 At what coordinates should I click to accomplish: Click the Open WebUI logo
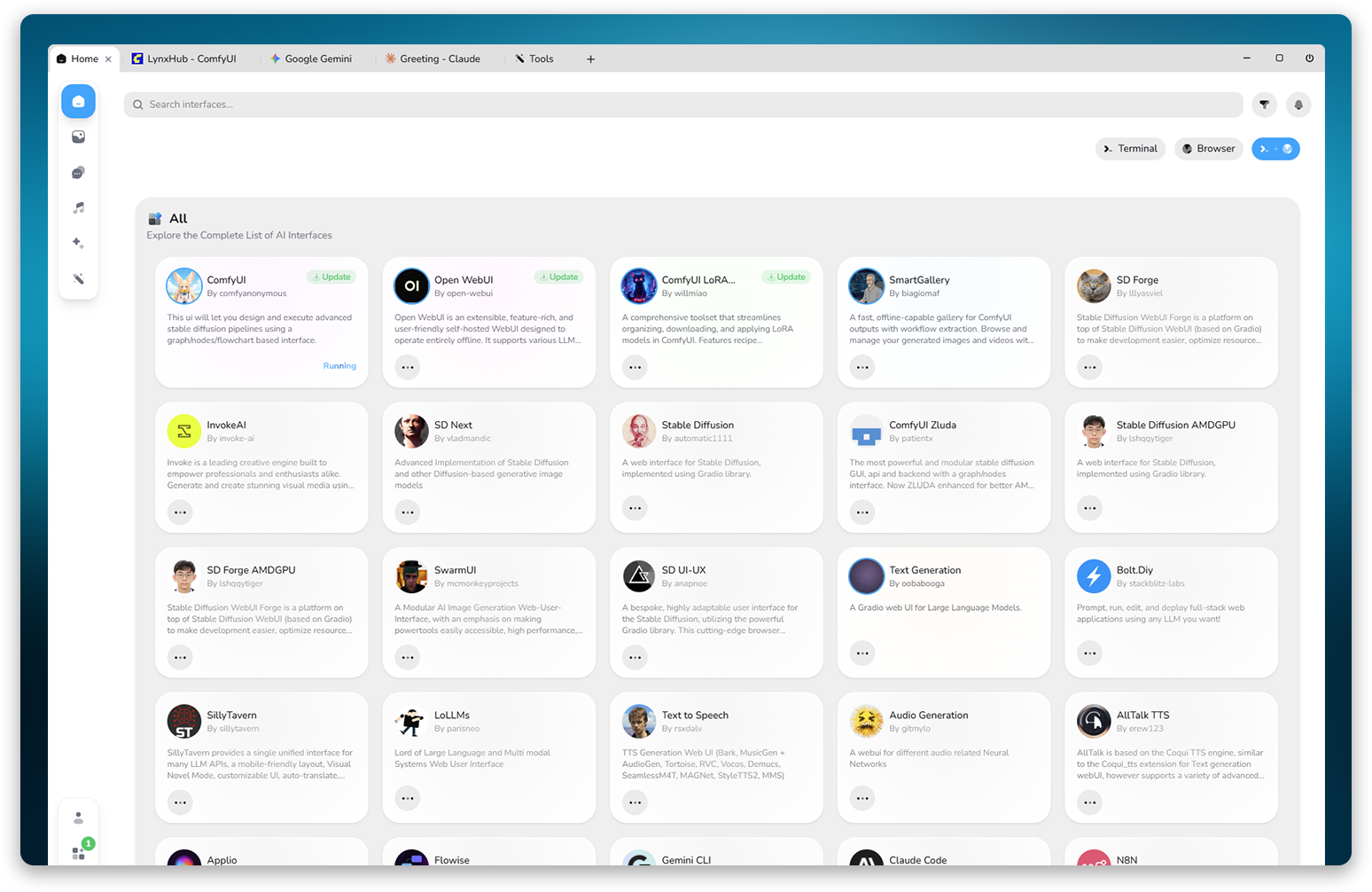click(x=411, y=286)
